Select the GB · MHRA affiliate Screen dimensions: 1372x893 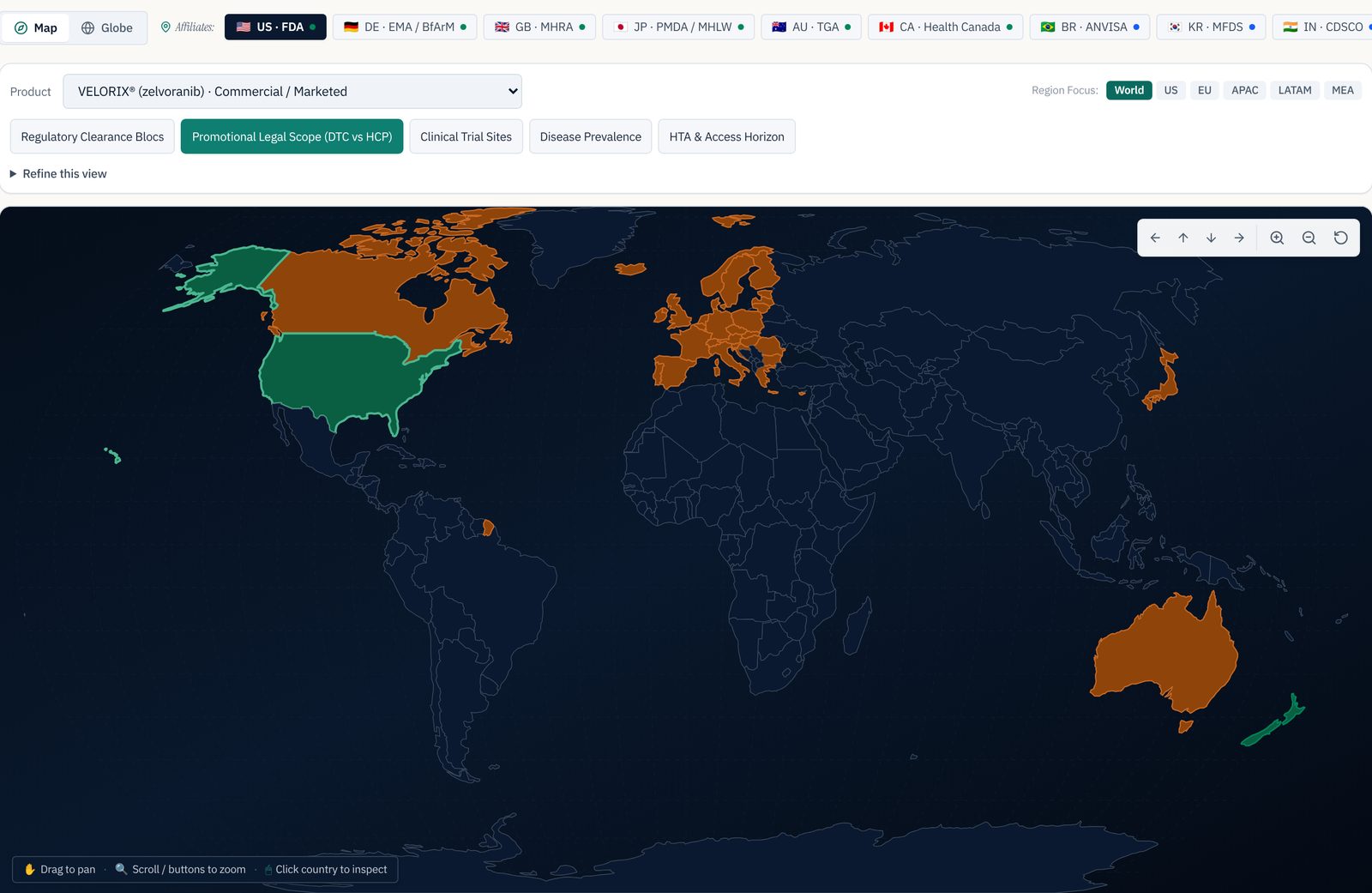click(x=539, y=27)
